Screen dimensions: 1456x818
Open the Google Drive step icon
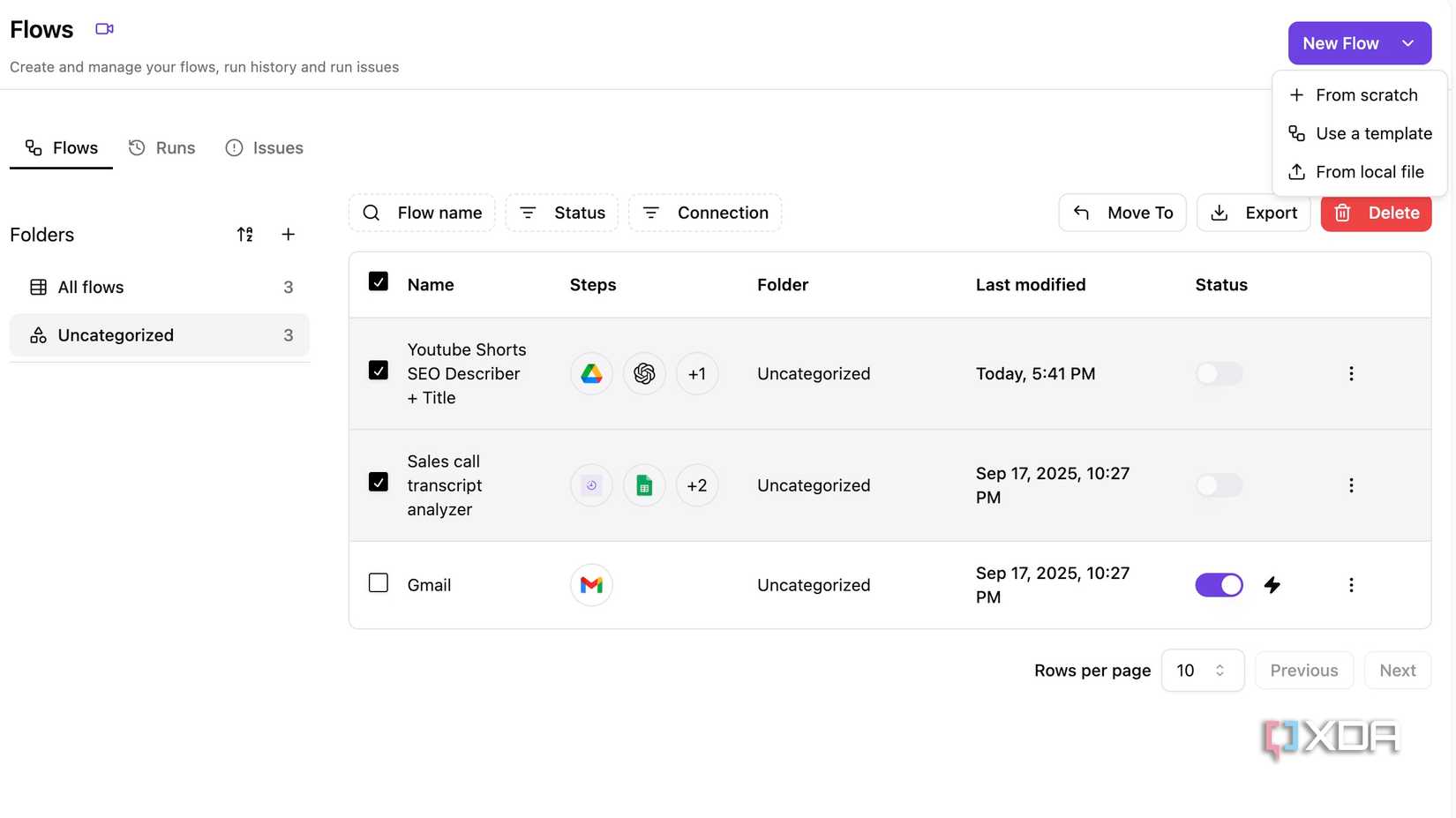click(590, 373)
